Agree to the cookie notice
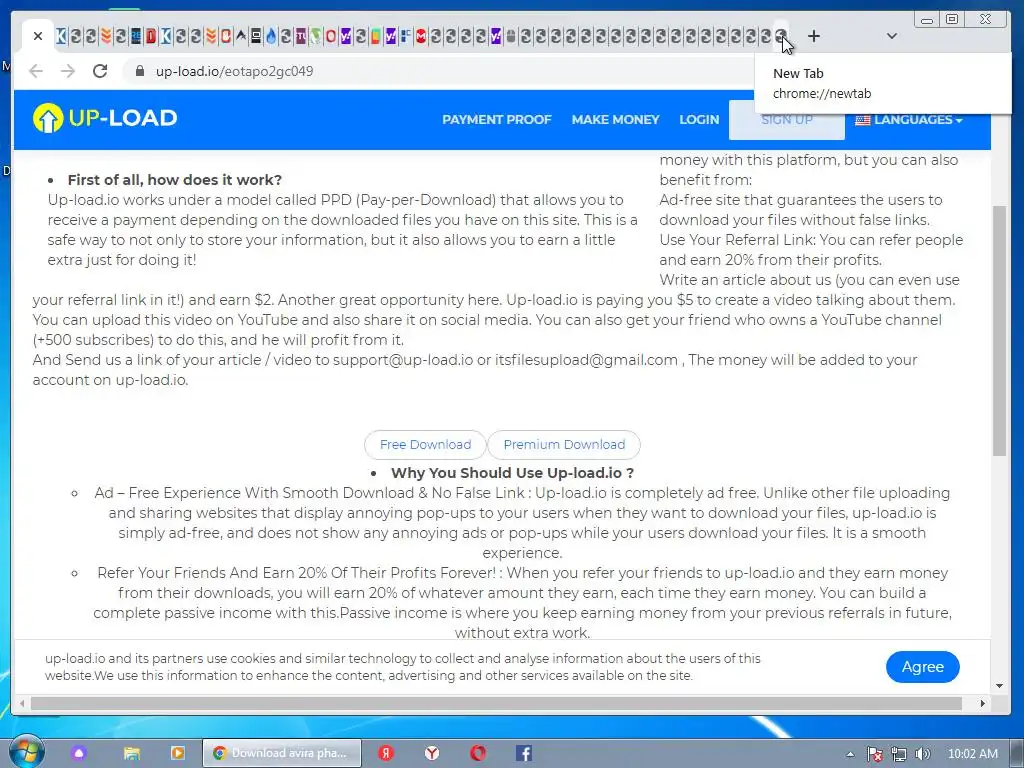 point(922,667)
